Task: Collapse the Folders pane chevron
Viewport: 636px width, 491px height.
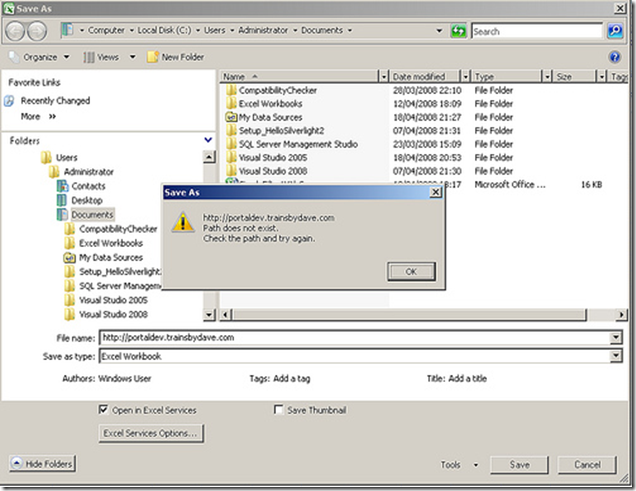Action: pyautogui.click(x=208, y=140)
